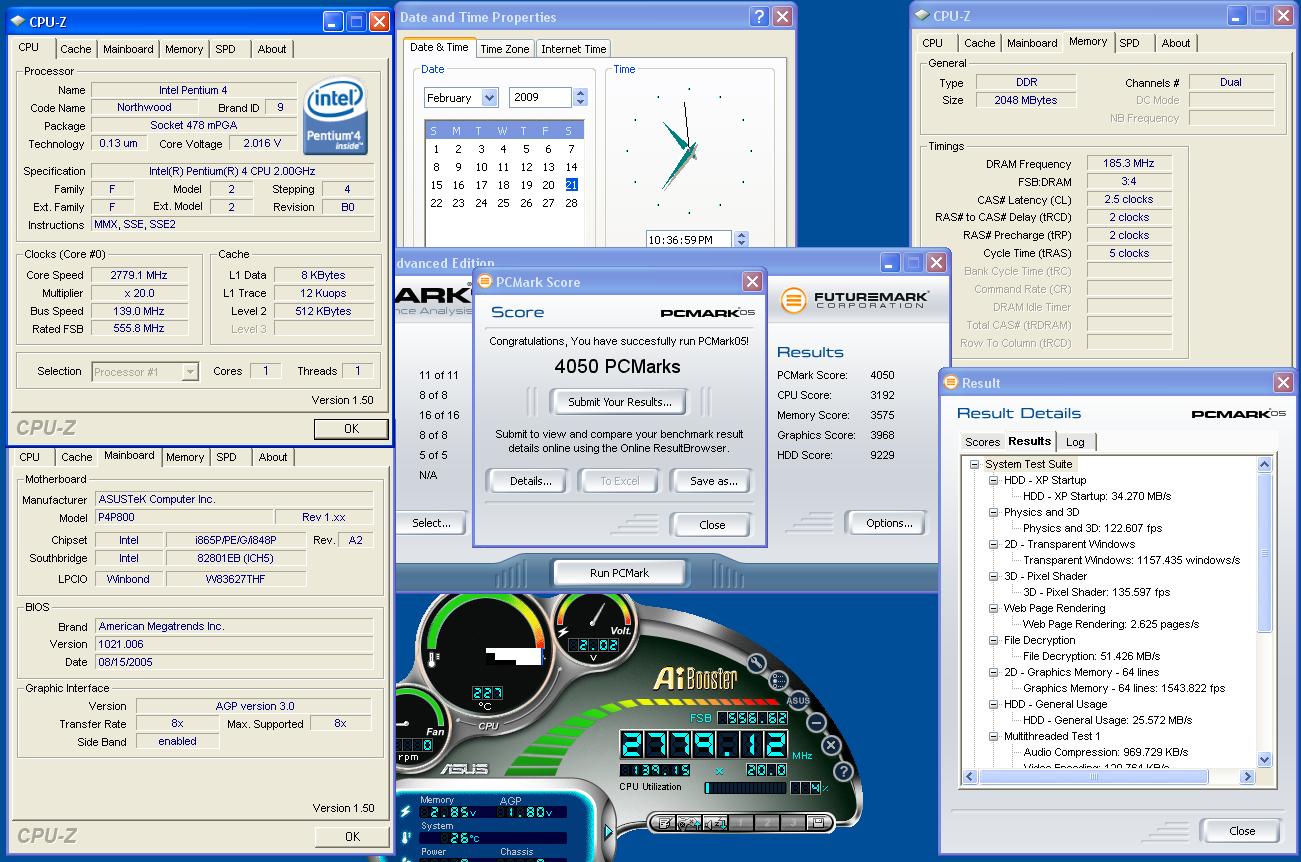
Task: Switch to Time Zone tab
Action: (505, 49)
